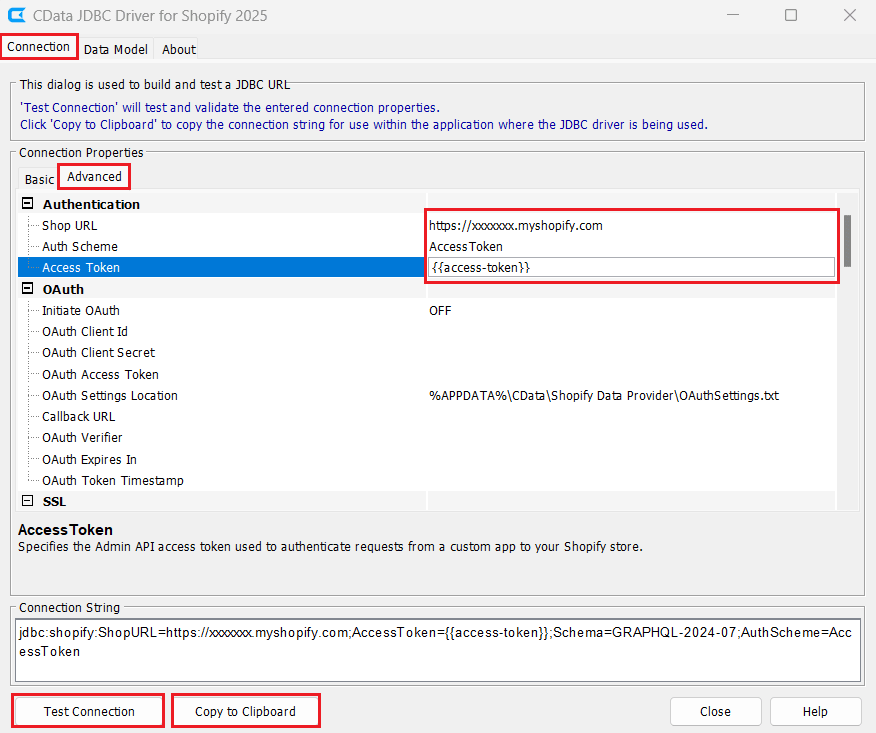Click the CData app icon in title bar
Screen dimensions: 876x733
tap(17, 16)
